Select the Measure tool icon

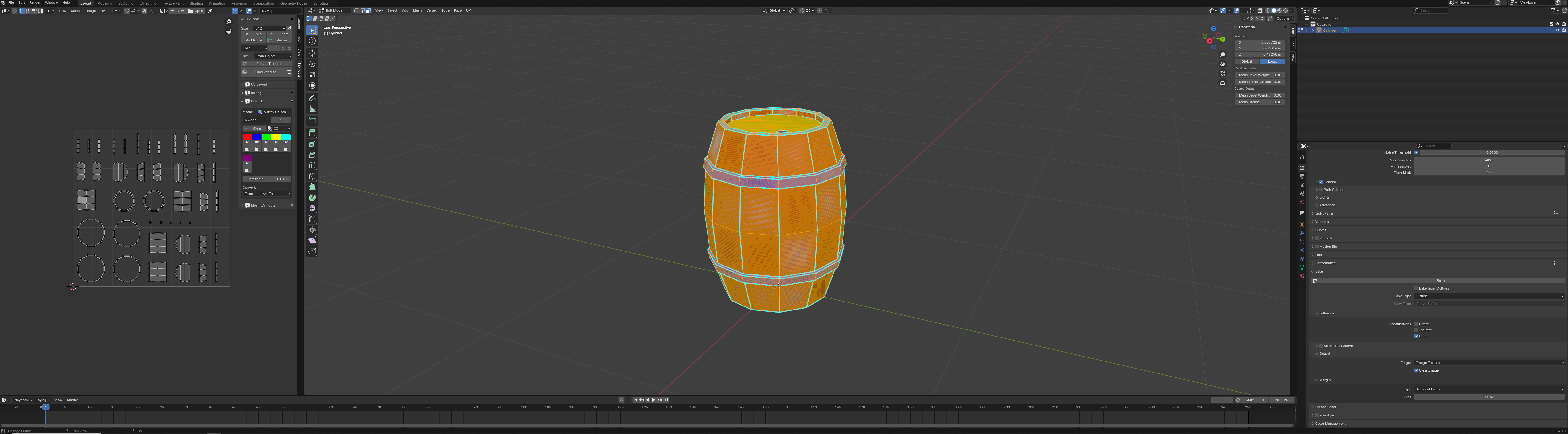click(312, 109)
